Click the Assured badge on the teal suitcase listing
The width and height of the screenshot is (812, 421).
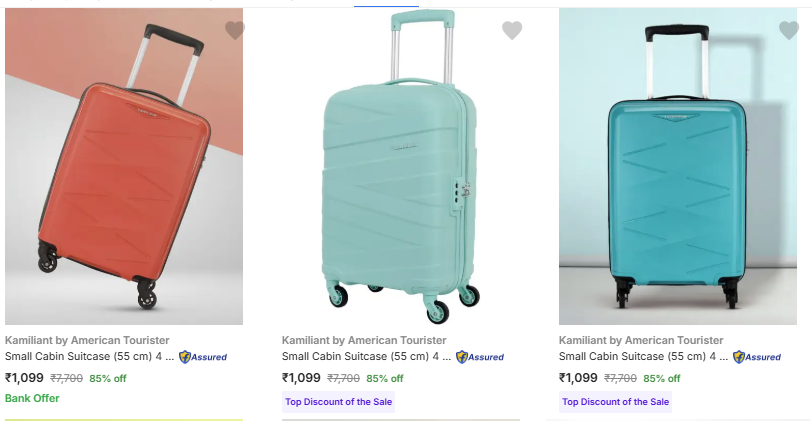[757, 357]
